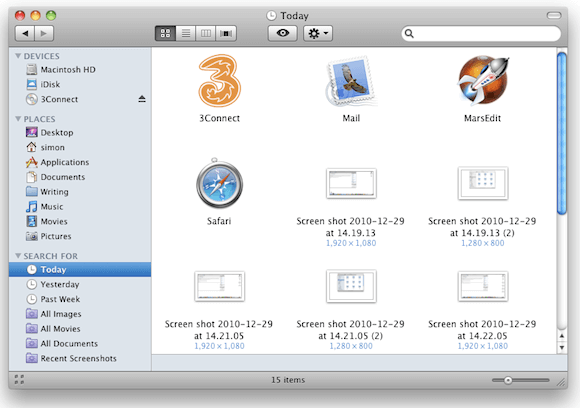Open the 3Connect application icon
The width and height of the screenshot is (580, 408).
pos(220,81)
